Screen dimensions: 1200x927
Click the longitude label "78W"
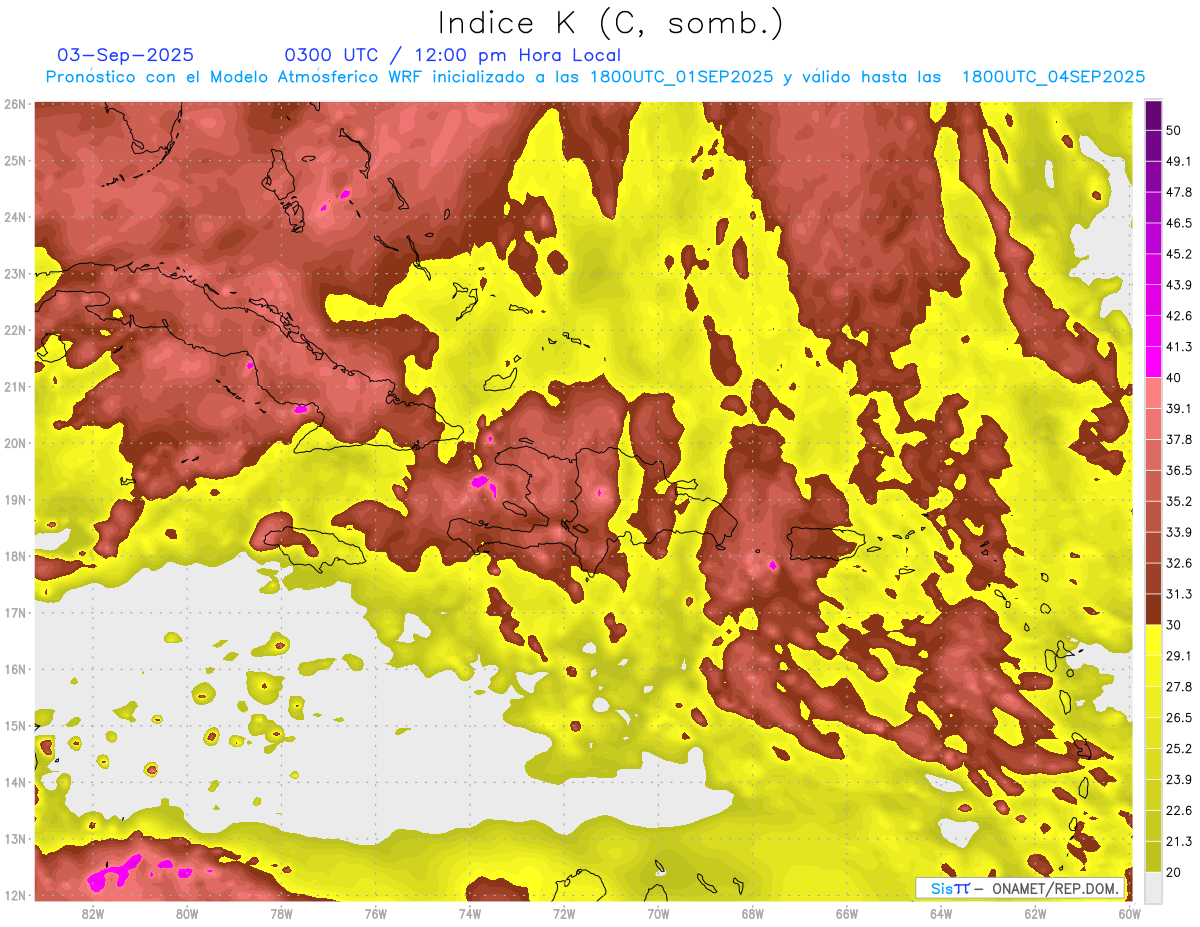(x=281, y=914)
